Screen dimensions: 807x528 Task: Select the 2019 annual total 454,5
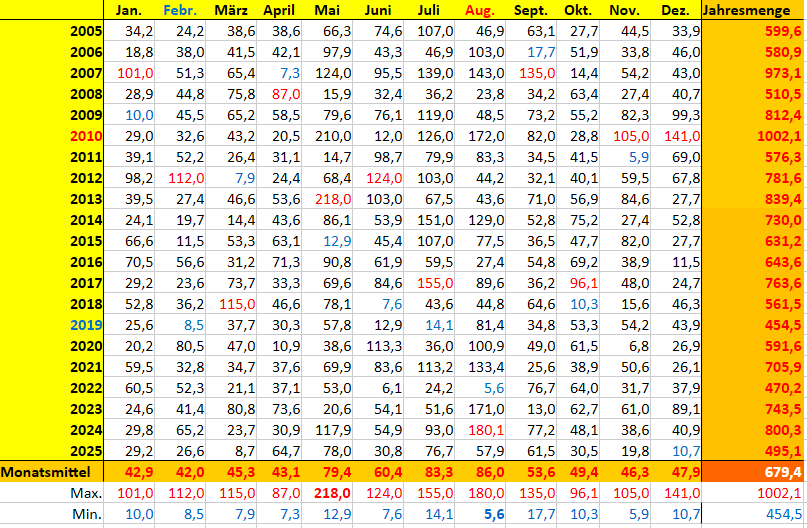click(752, 324)
